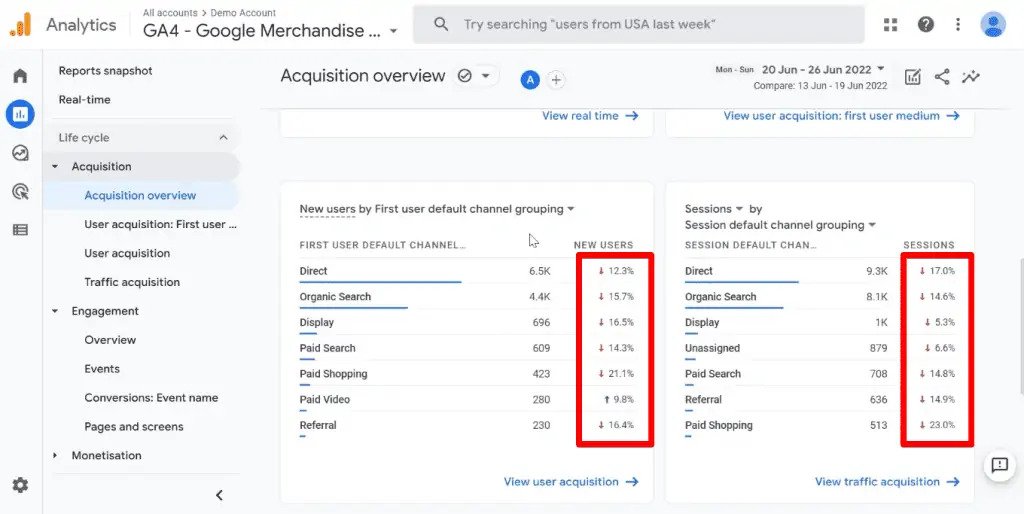Click the report status check-circle icon
Viewport: 1024px width, 514px height.
coord(464,76)
